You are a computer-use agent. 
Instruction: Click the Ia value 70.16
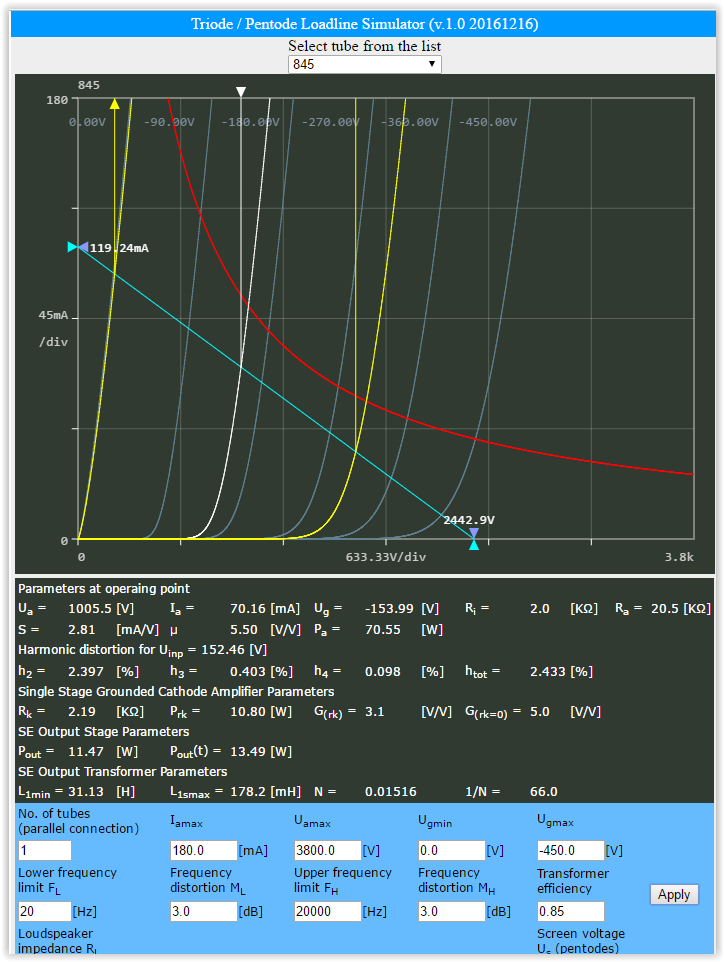point(248,609)
